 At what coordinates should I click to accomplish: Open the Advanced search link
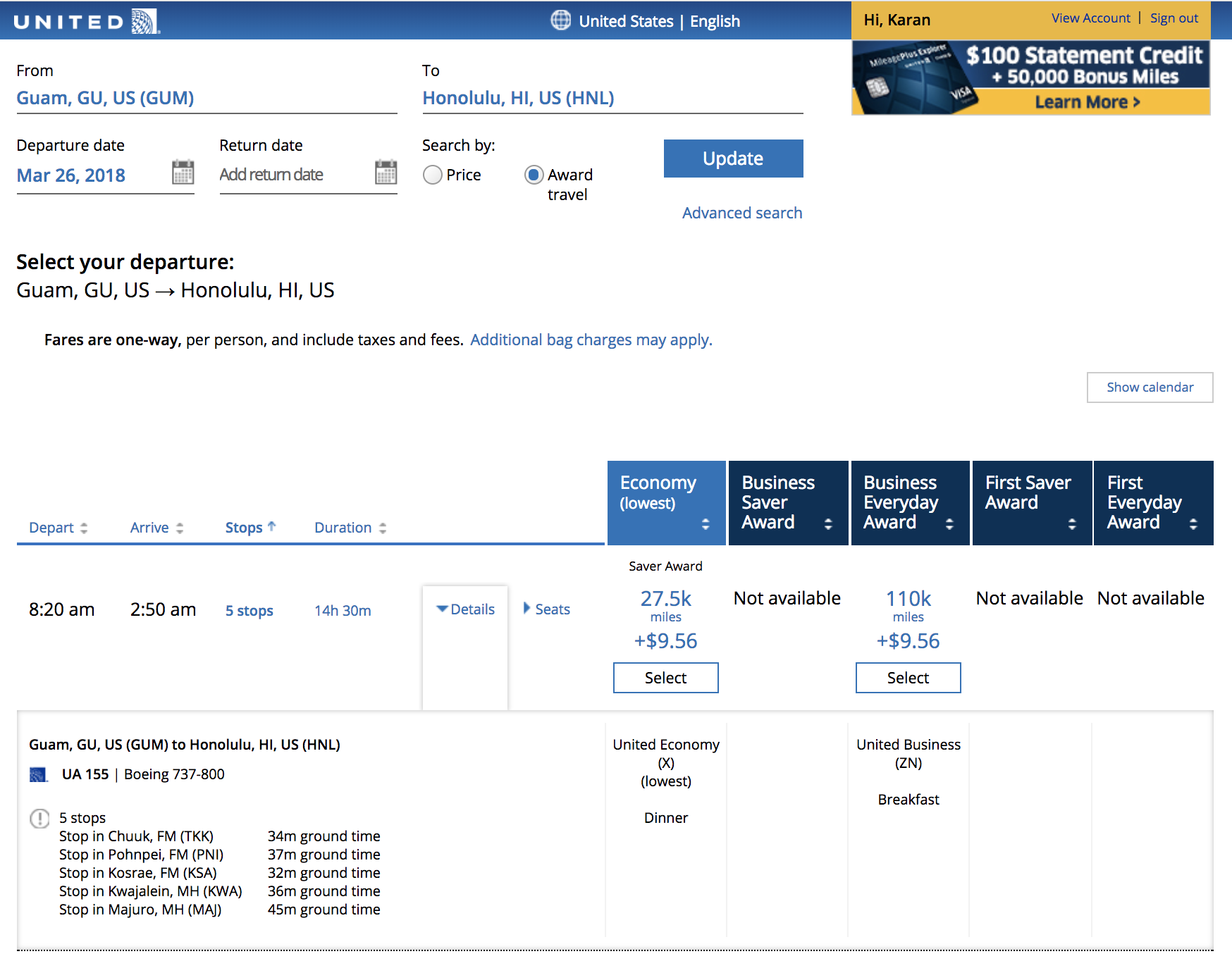742,213
